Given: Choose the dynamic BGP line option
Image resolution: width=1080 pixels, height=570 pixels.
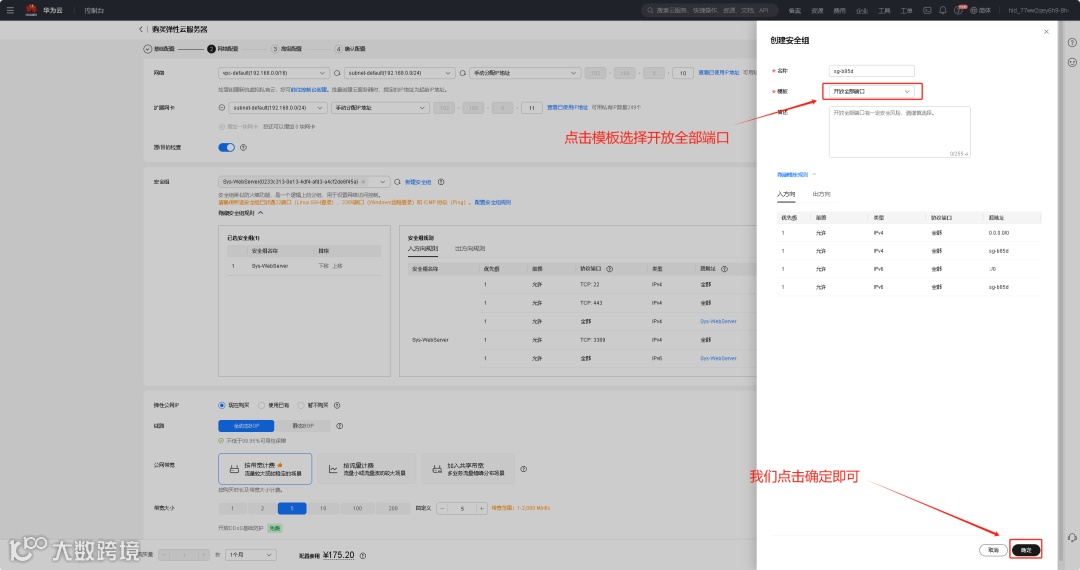Looking at the screenshot, I should [246, 426].
